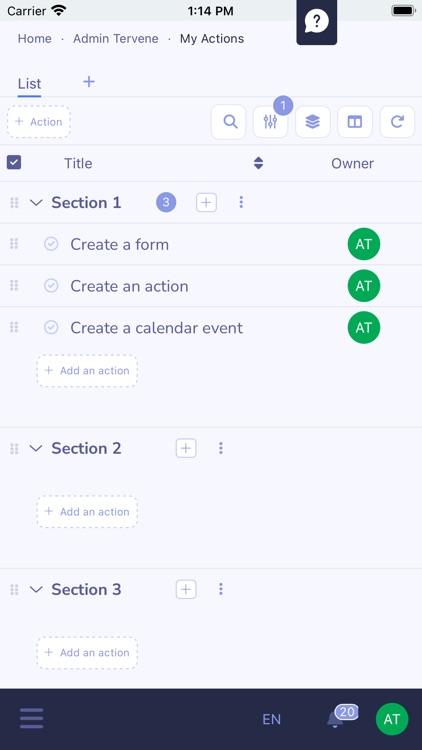Collapse Section 2 using the chevron
422x750 pixels.
(36, 448)
